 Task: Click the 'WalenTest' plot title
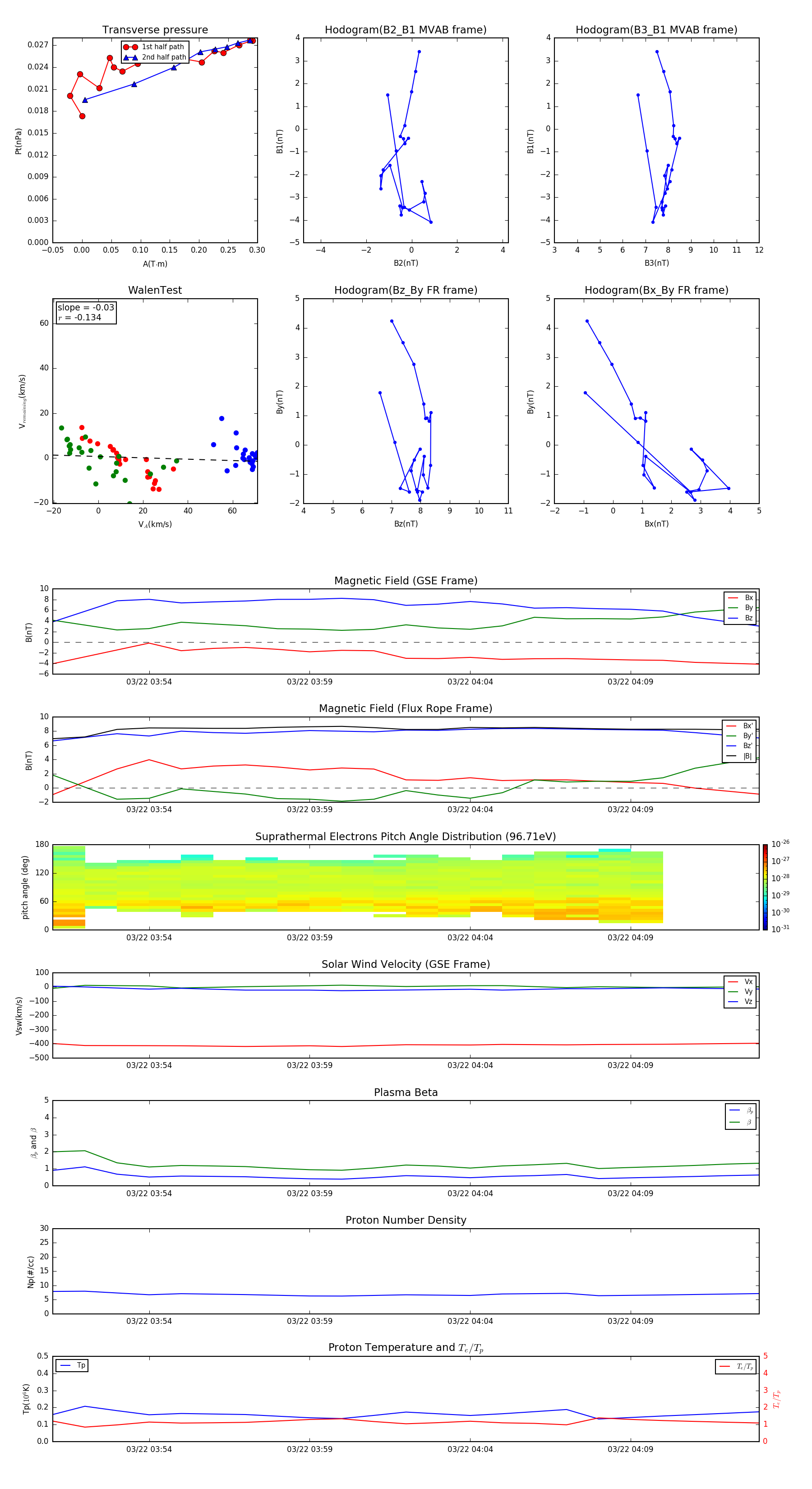[x=155, y=290]
